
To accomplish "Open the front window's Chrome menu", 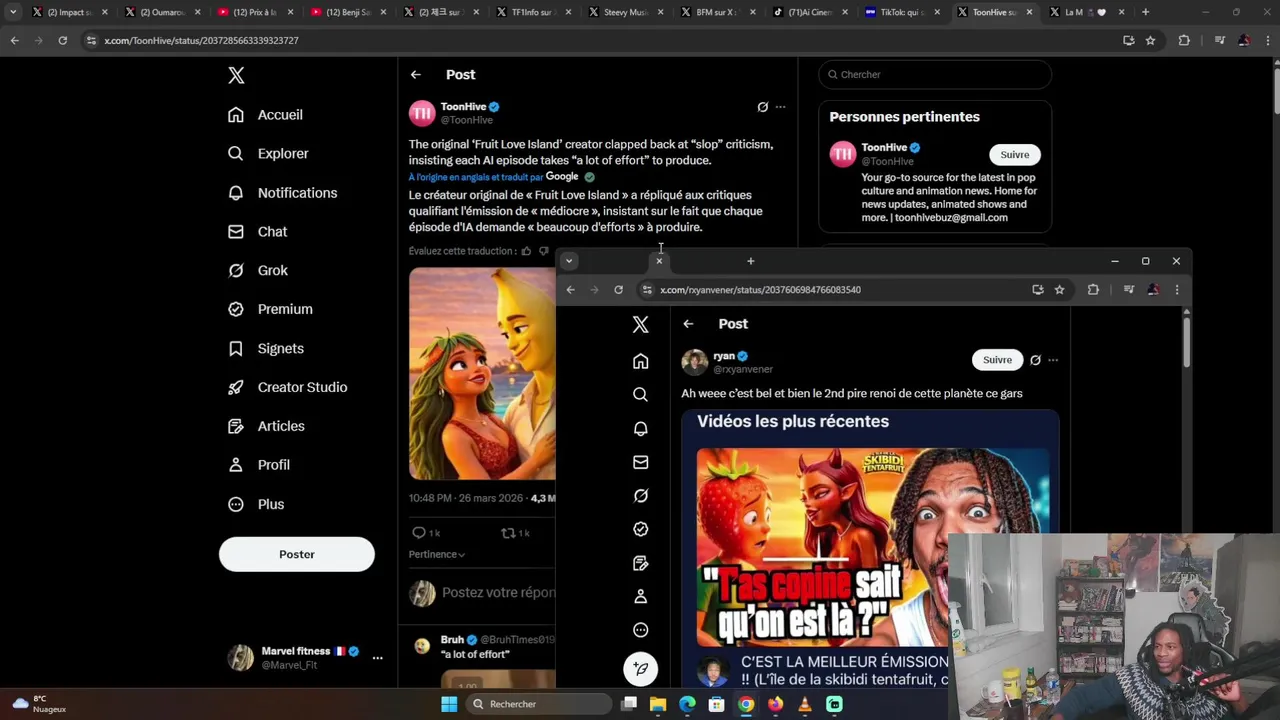I will tap(1176, 290).
